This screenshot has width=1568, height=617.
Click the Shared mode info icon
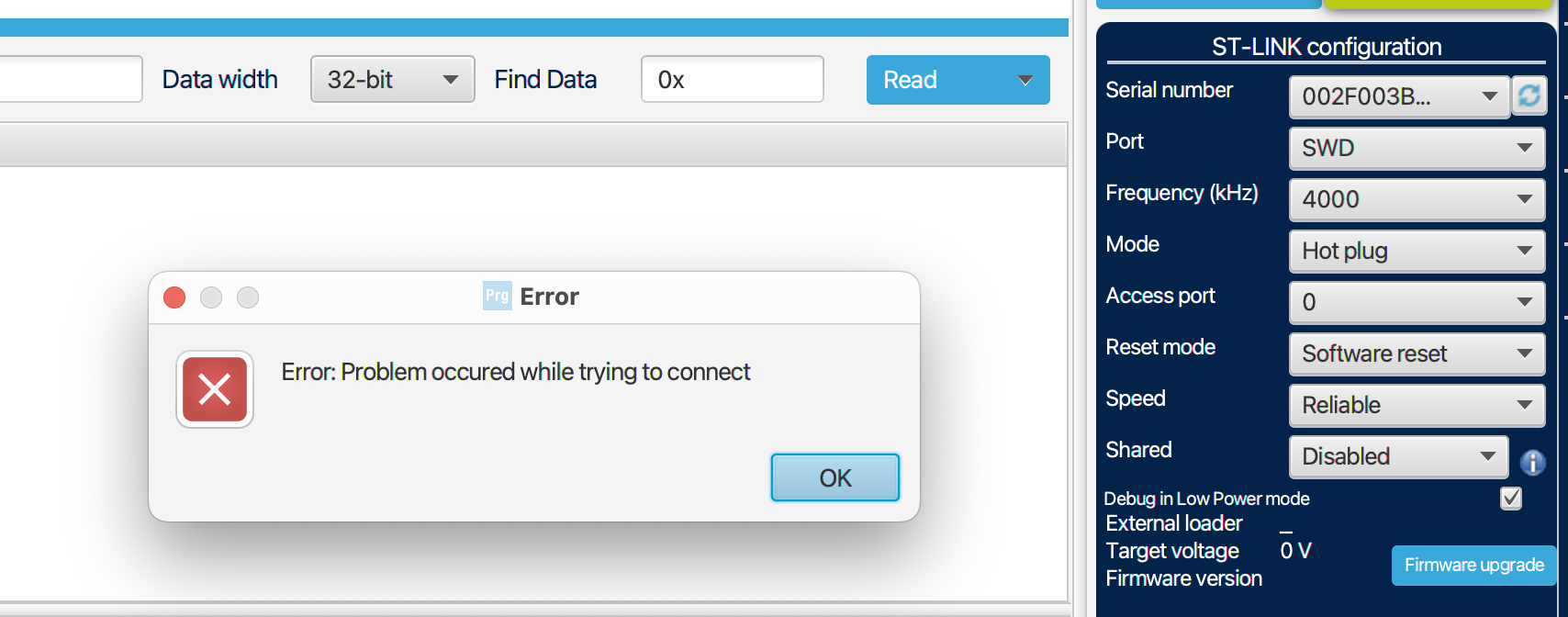[1532, 462]
